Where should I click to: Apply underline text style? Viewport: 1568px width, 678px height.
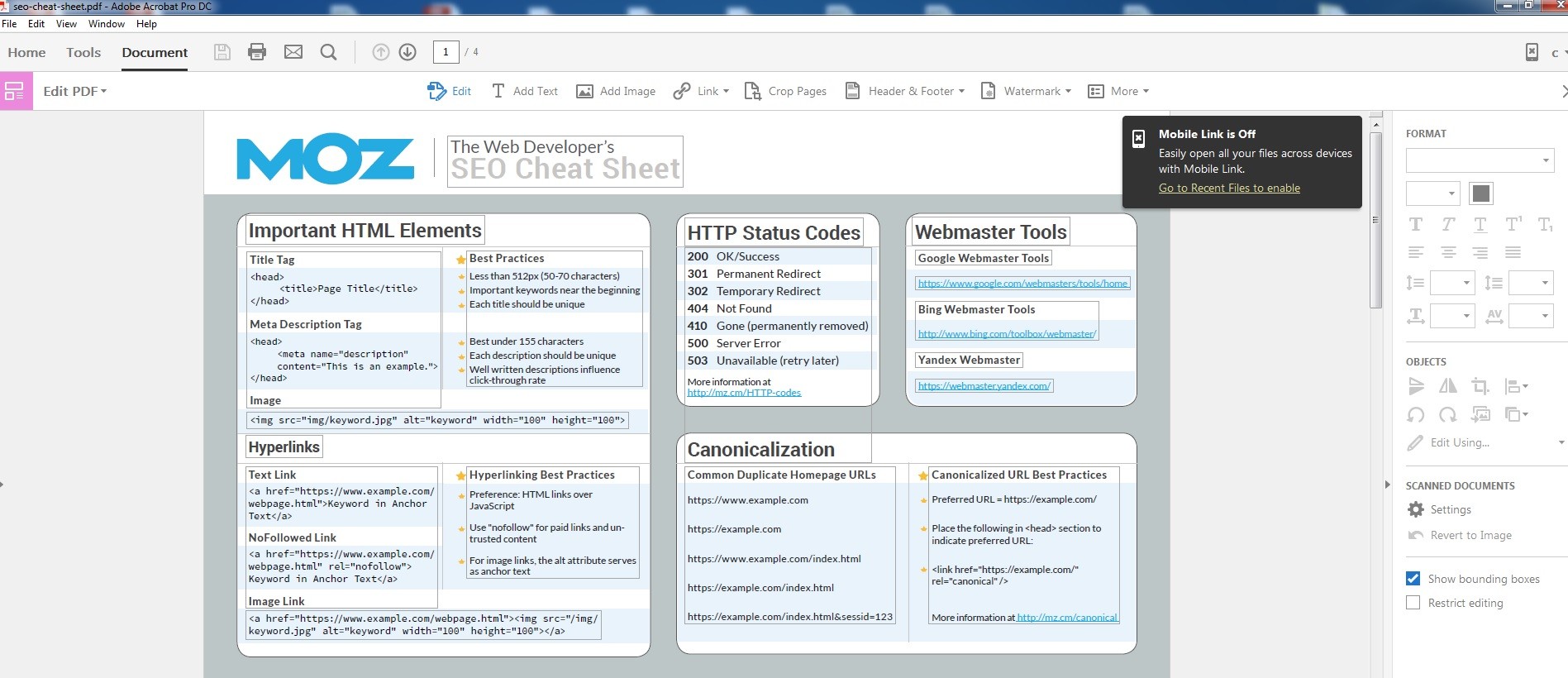(x=1480, y=224)
